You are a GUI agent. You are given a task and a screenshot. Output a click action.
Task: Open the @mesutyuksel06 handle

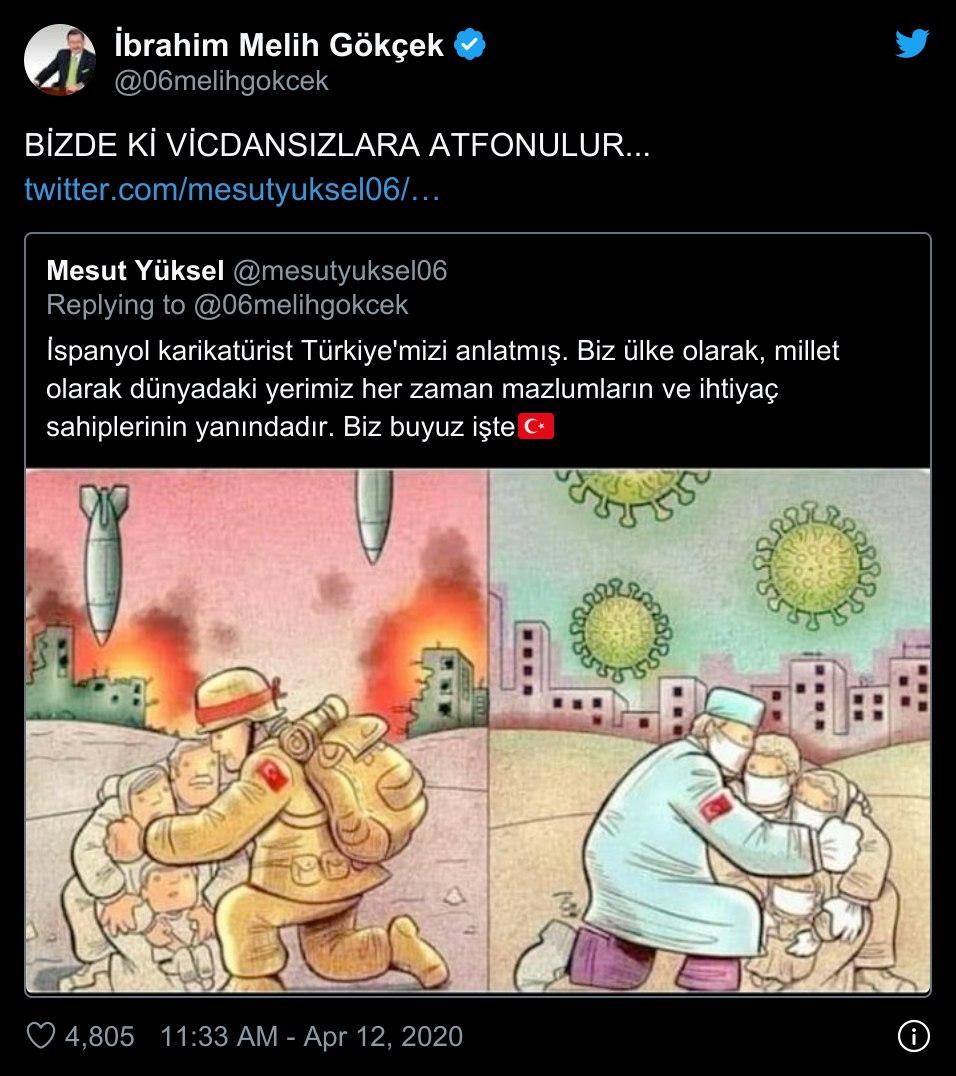pyautogui.click(x=340, y=271)
